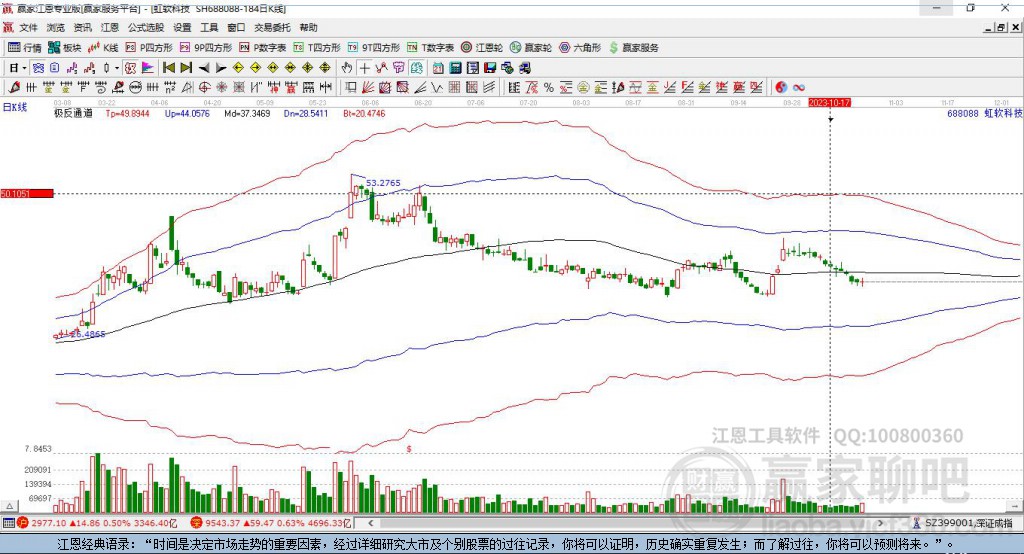Screen dimensions: 1024x554
Task: Click the 9543.37 Shenzhen index value
Action: pyautogui.click(x=222, y=523)
